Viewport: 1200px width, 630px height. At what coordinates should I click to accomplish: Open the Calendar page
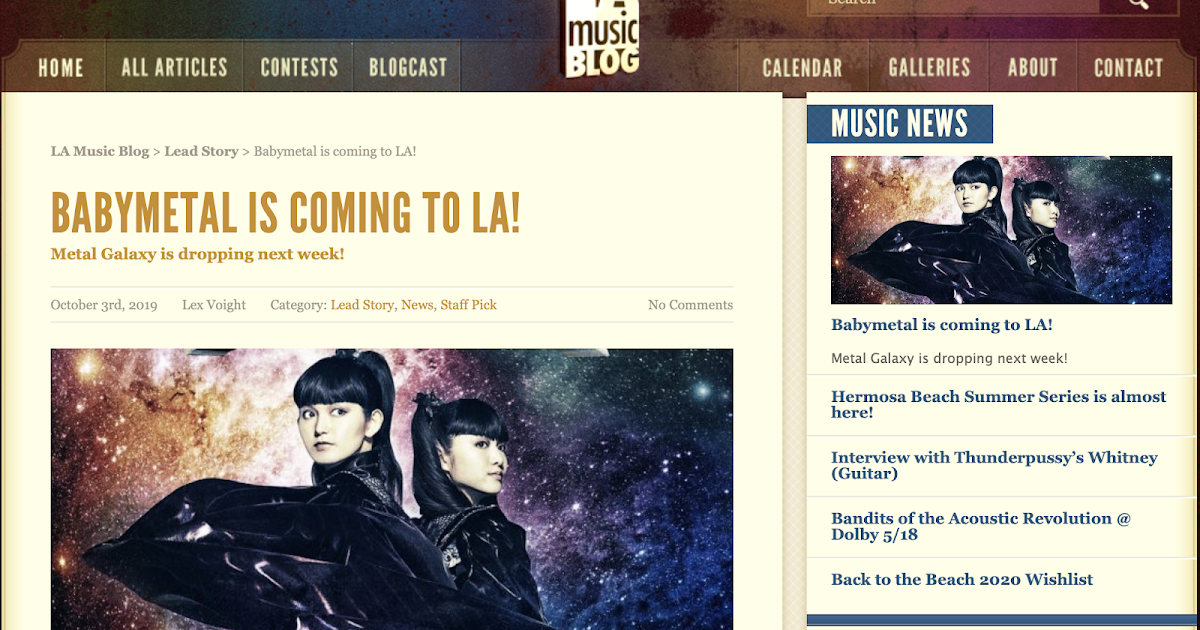802,68
